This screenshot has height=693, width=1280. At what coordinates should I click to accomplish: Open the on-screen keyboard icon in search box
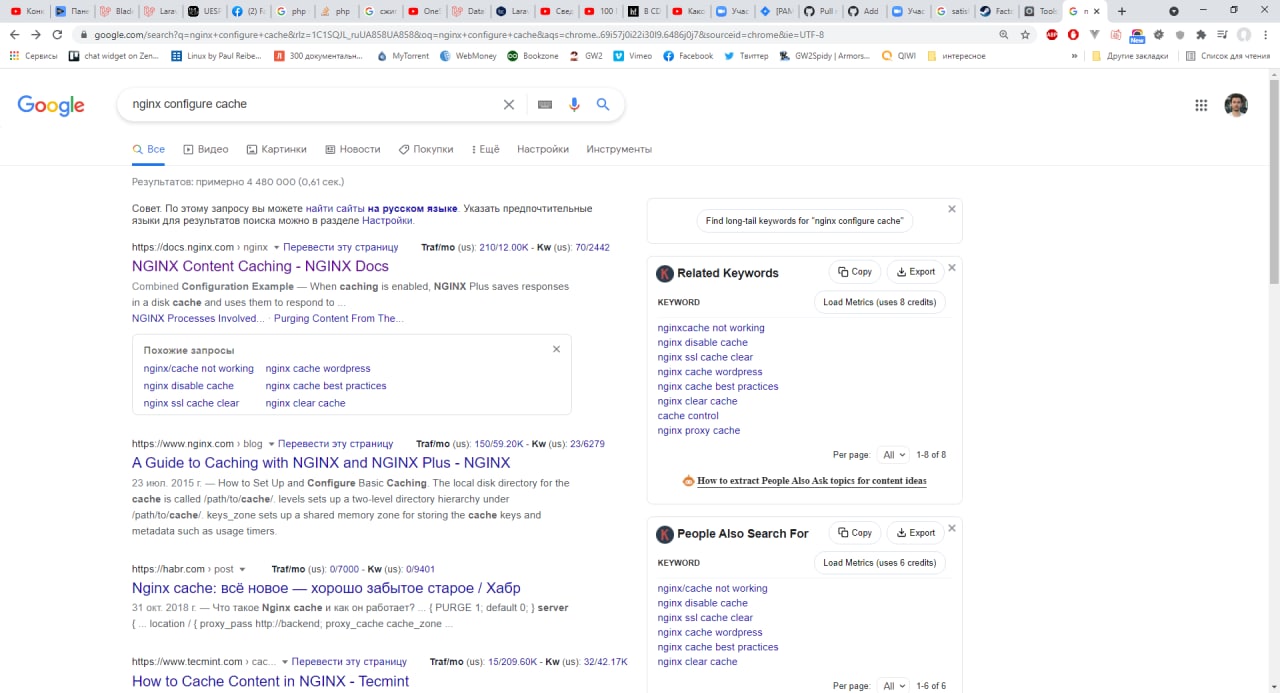coord(545,104)
